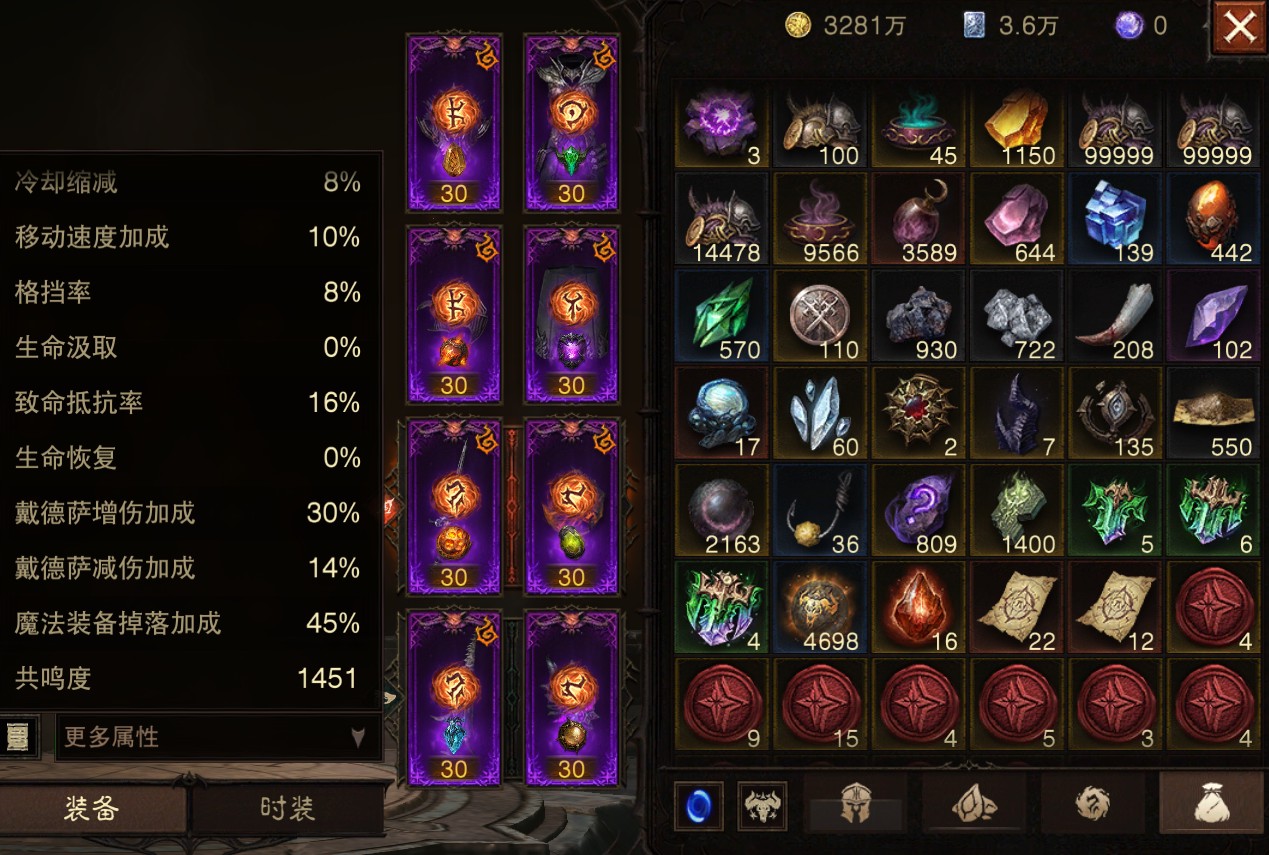Select the blue cube item with 139

coord(1115,221)
